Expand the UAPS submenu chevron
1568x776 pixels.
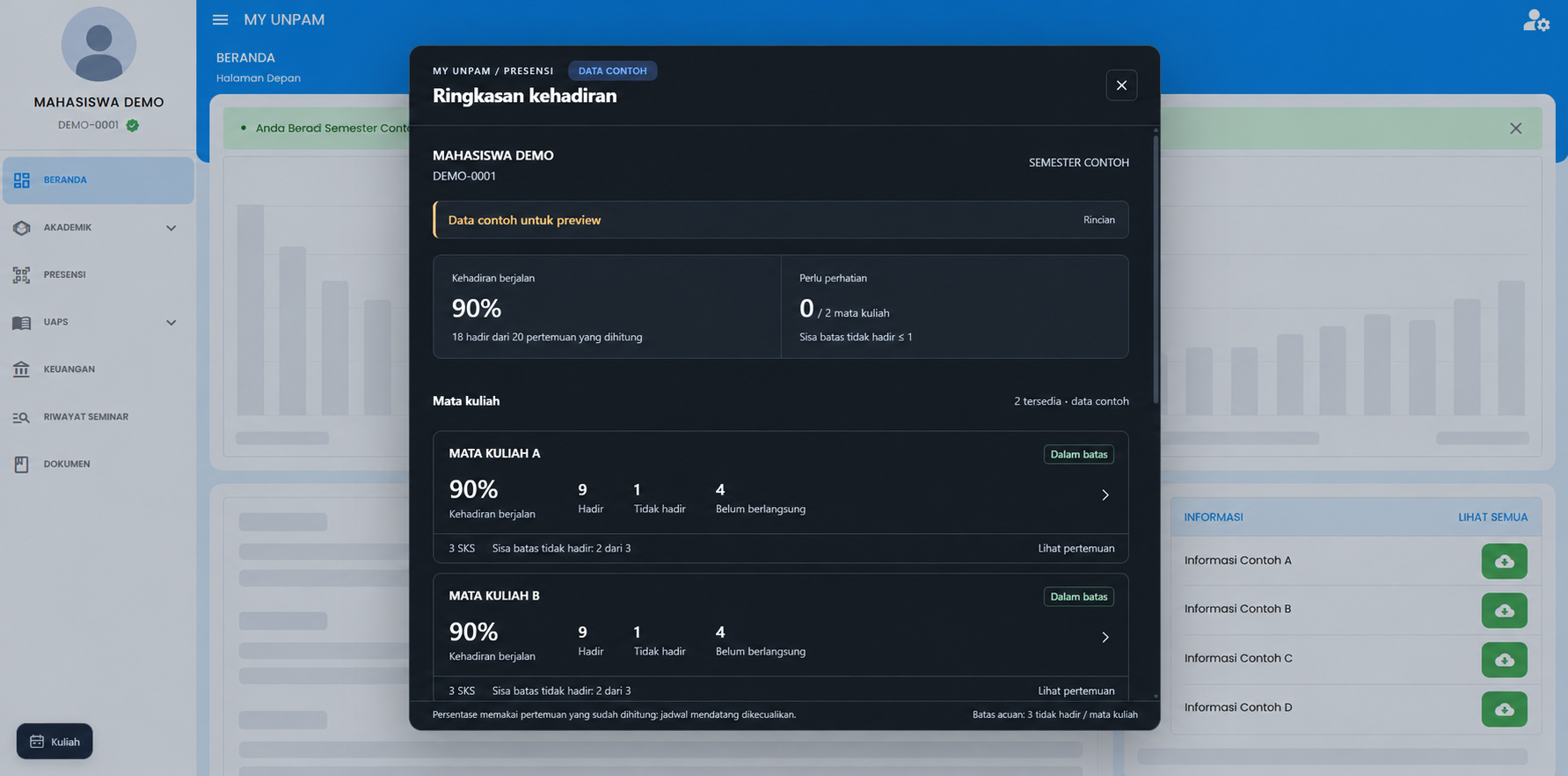click(171, 322)
